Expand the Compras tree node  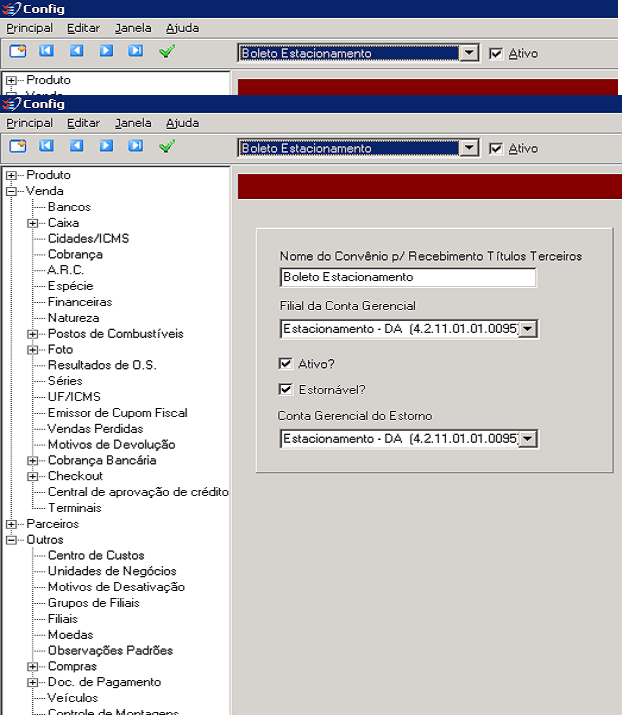point(32,667)
